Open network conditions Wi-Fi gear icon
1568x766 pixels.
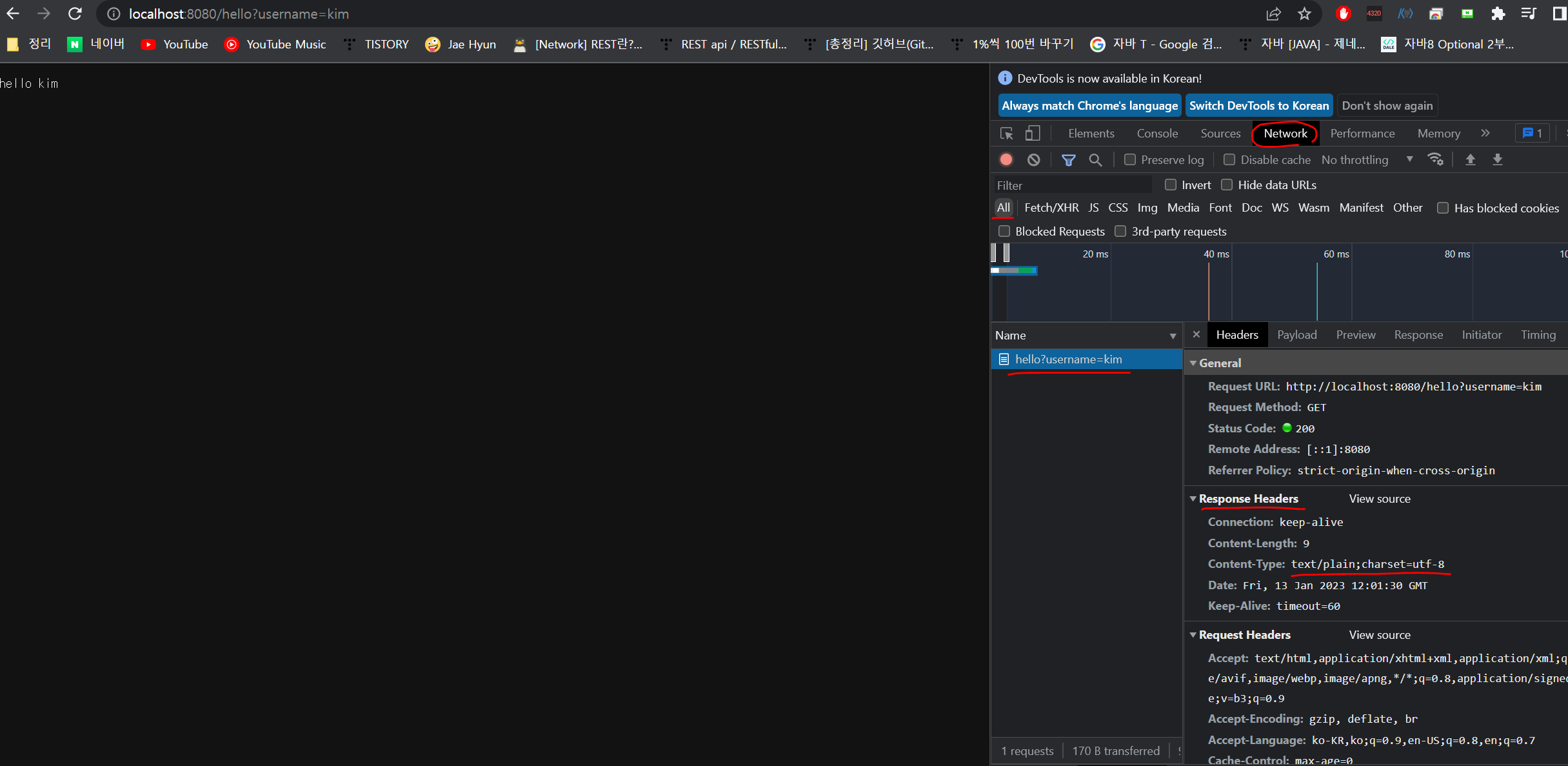[x=1435, y=159]
